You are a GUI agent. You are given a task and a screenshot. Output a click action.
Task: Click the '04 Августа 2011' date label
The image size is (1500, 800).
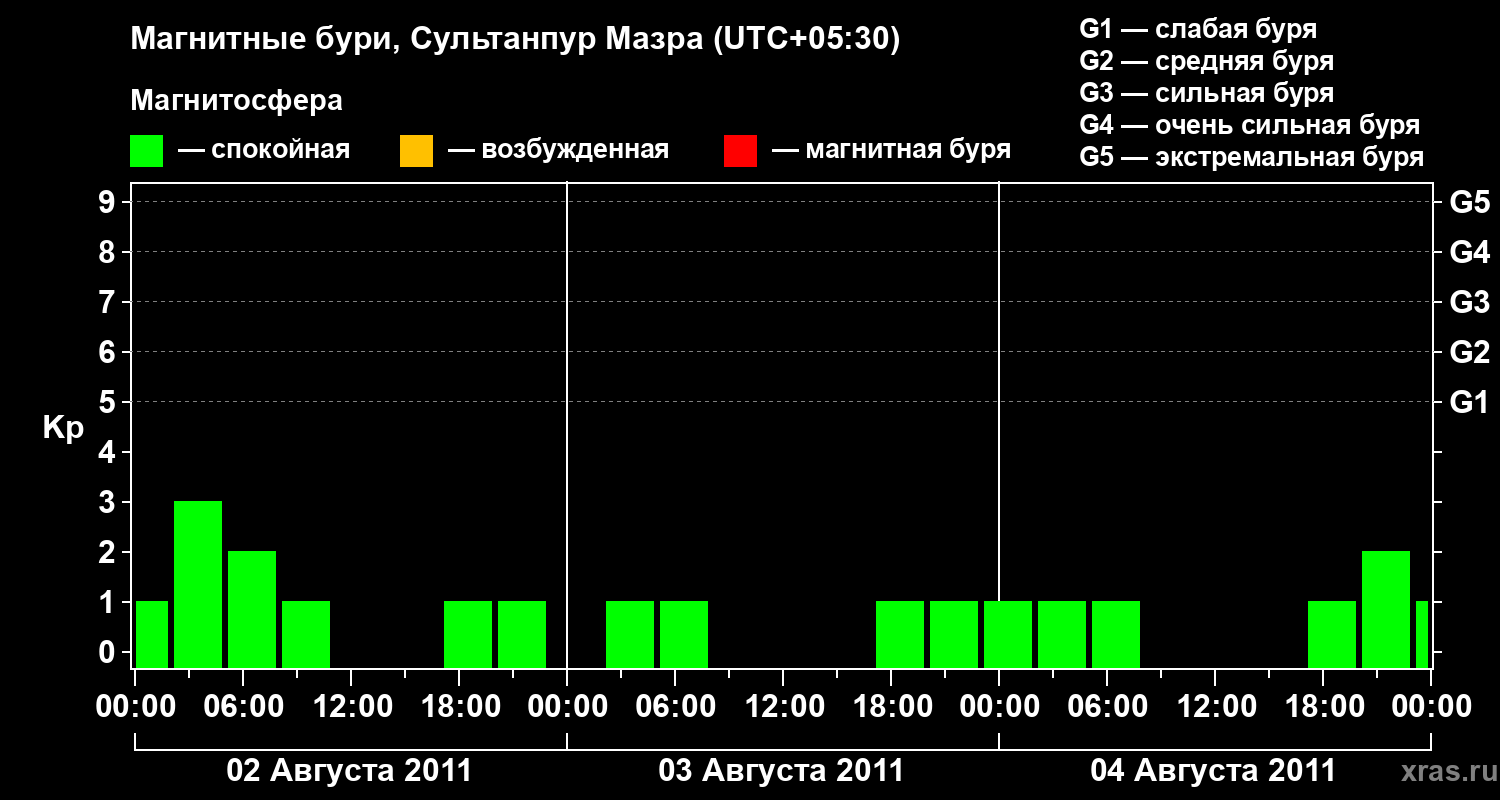(x=1213, y=771)
